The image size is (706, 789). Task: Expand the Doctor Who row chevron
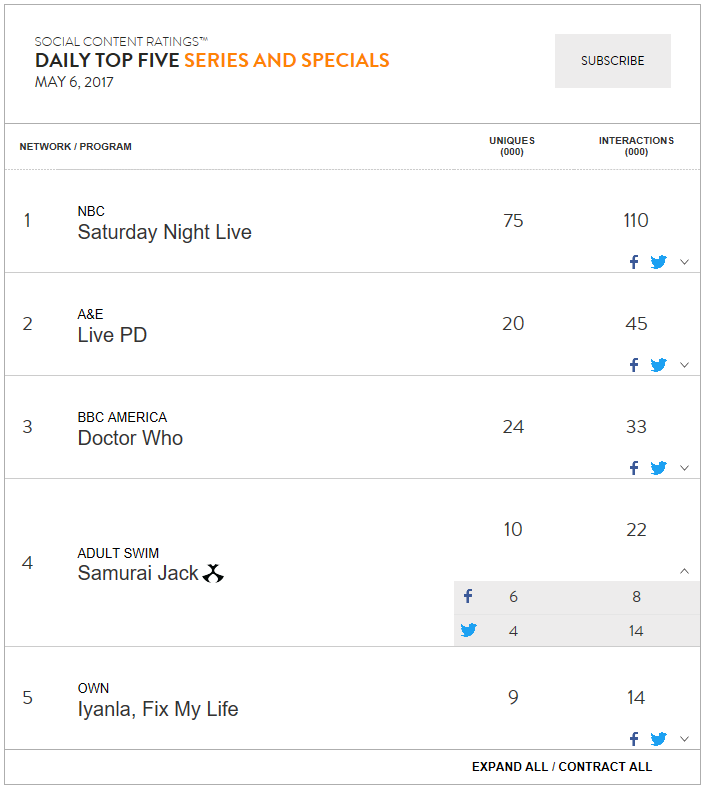(x=684, y=468)
